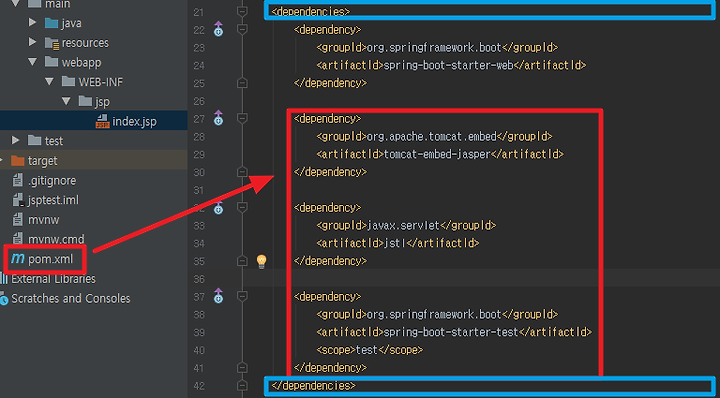720x398 pixels.
Task: Select the jsp folder
Action: click(102, 102)
